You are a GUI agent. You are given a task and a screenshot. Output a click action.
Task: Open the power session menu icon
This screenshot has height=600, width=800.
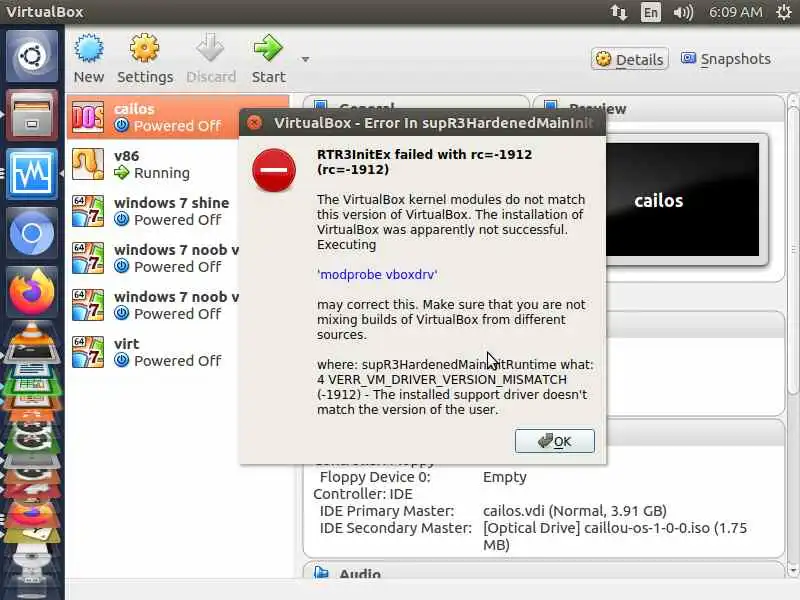tap(784, 12)
